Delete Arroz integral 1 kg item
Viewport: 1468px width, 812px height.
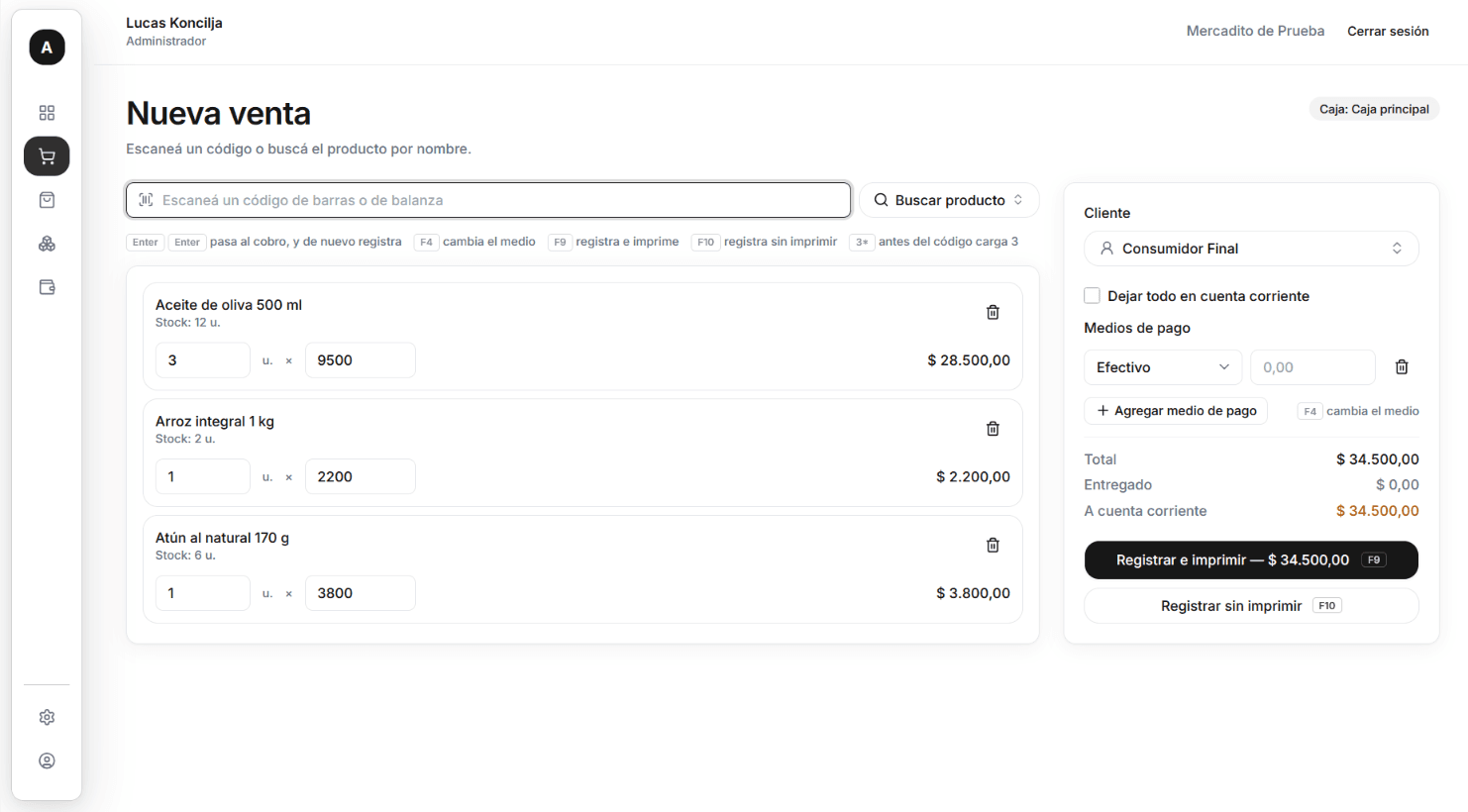(993, 429)
